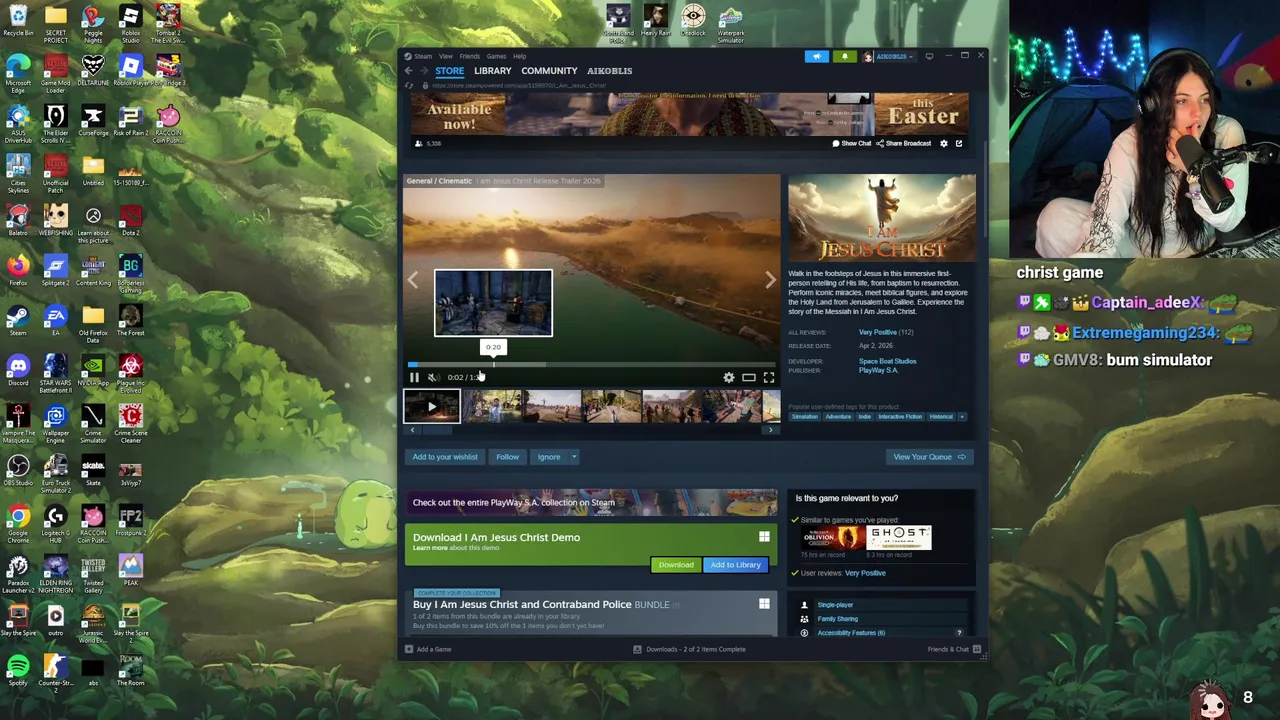
Task: Go to next media with right arrow
Action: [770, 281]
